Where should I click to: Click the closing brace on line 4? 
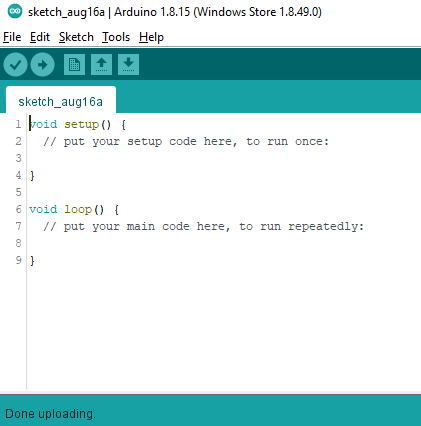tap(32, 175)
